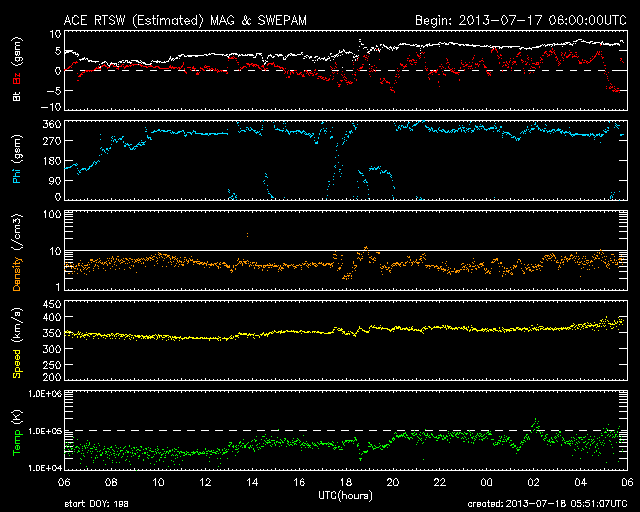Click the orange 'Density (/cm3)' axis label

(x=17, y=252)
